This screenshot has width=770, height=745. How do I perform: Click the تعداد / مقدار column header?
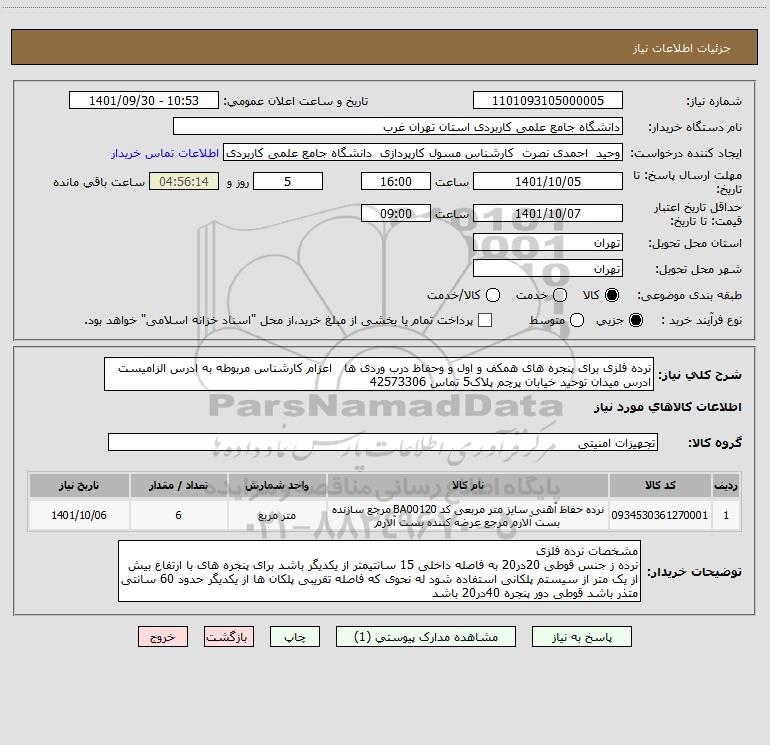[178, 485]
